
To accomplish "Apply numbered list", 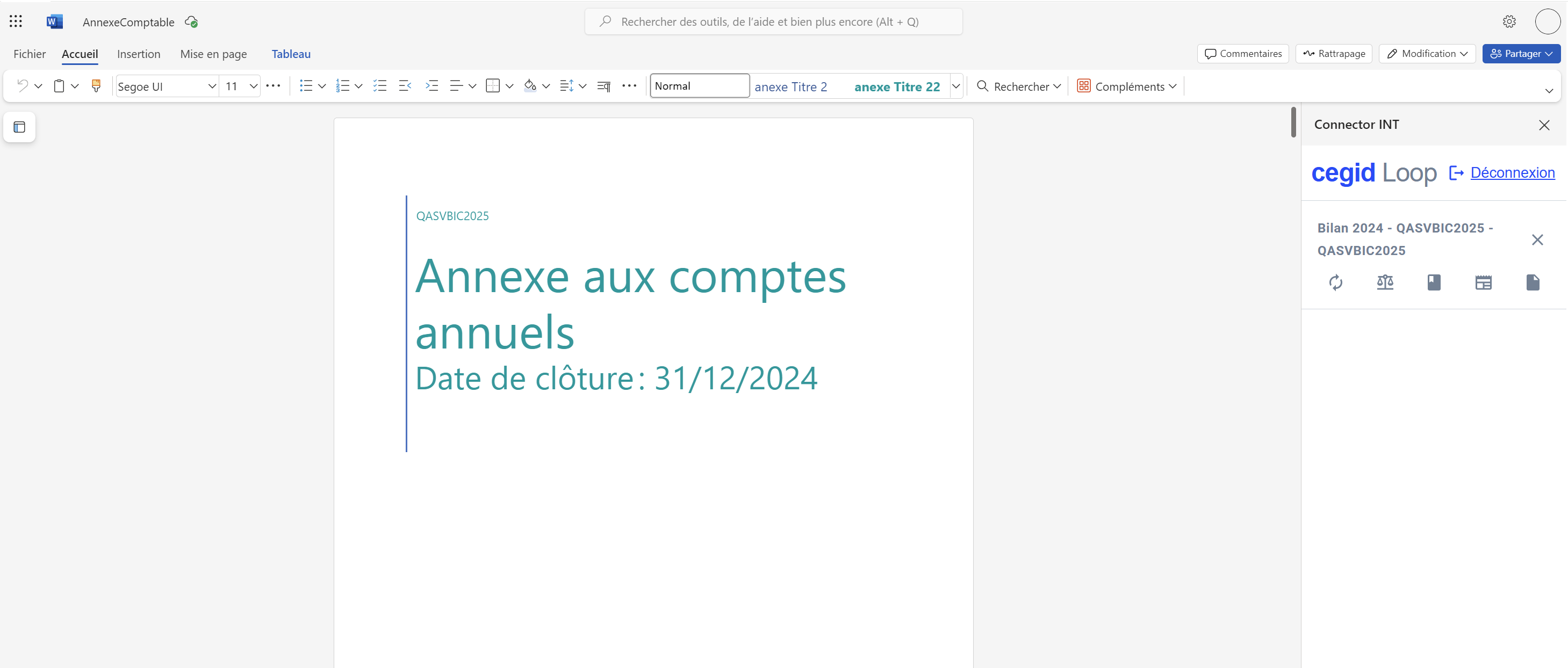I will [x=343, y=86].
